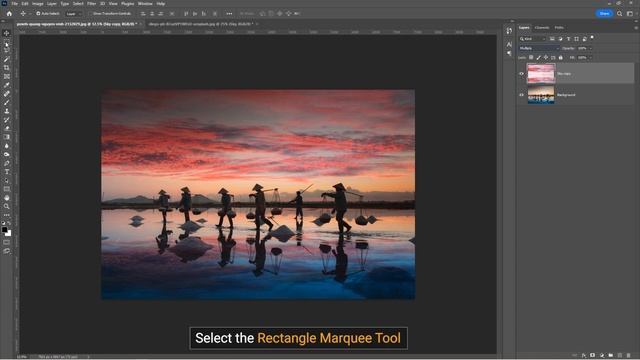Image resolution: width=640 pixels, height=360 pixels.
Task: Select the Eyedropper tool
Action: [x=7, y=85]
